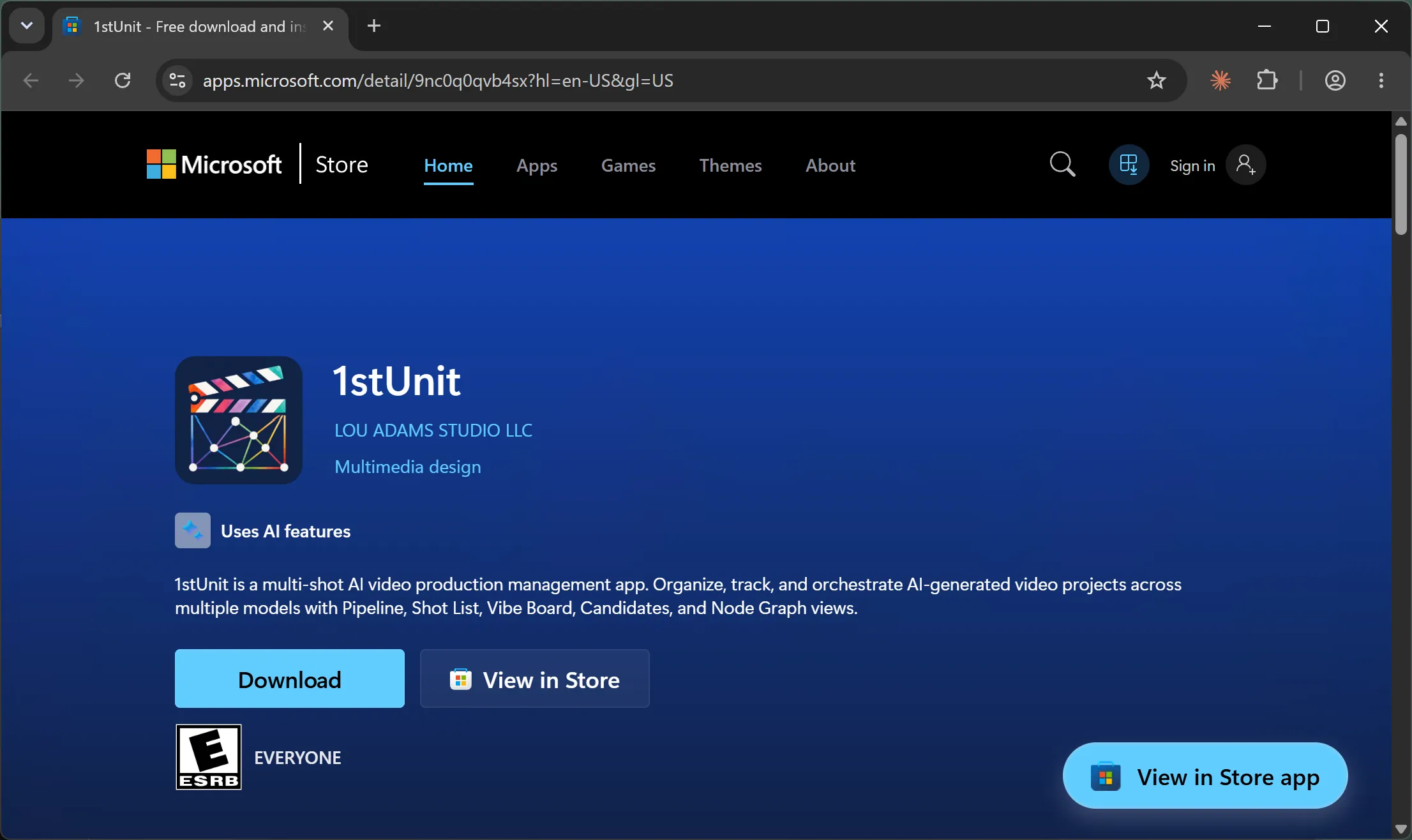Open the Themes section

click(x=730, y=165)
